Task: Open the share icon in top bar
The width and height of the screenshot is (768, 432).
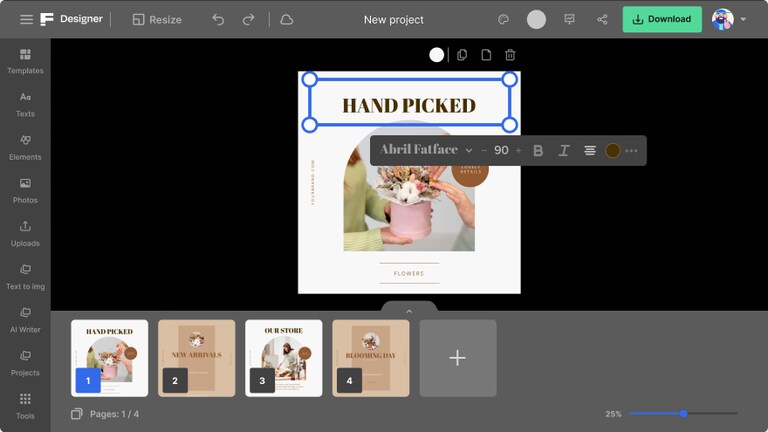Action: [602, 19]
